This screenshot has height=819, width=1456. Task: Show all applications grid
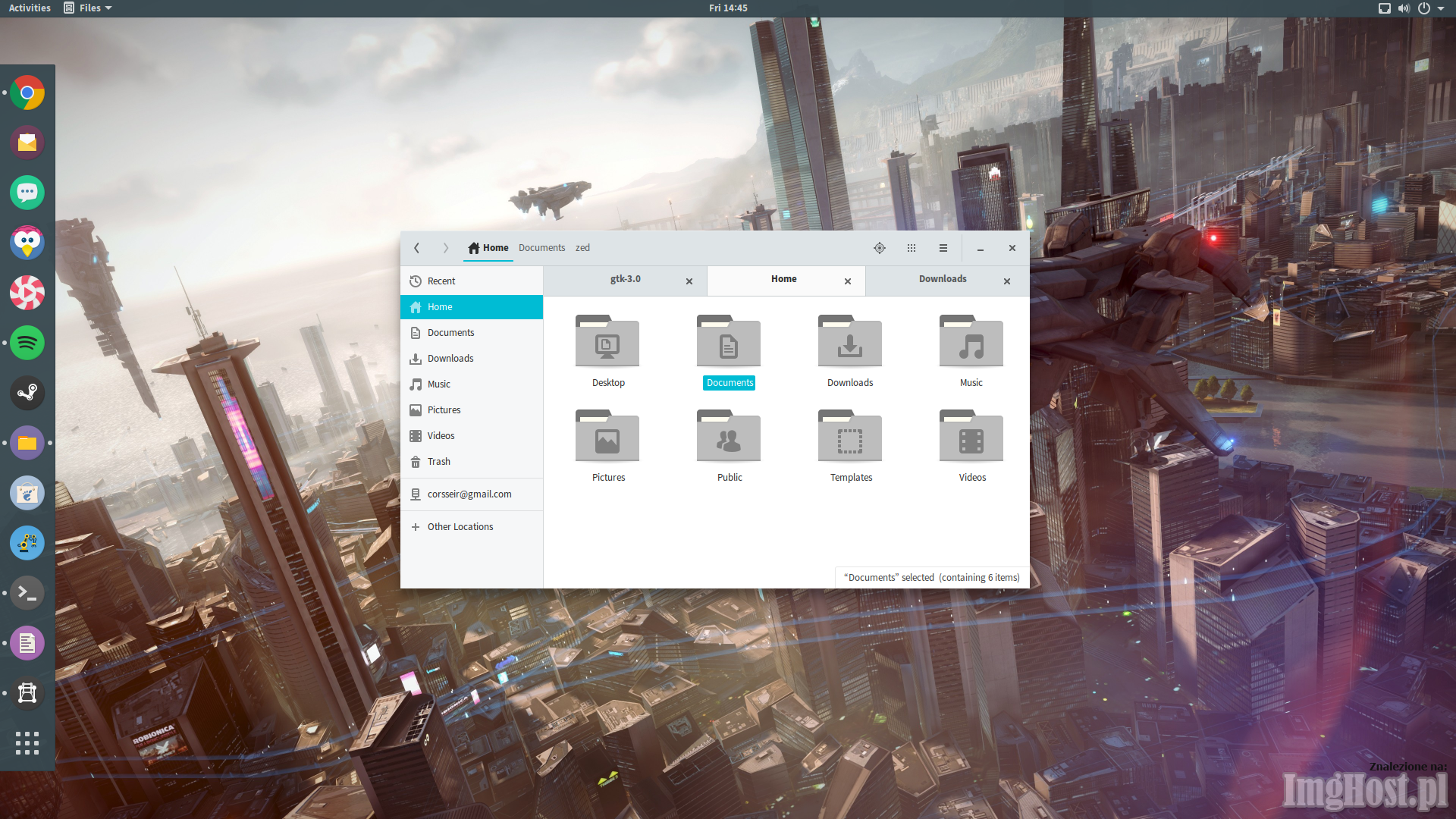click(27, 743)
